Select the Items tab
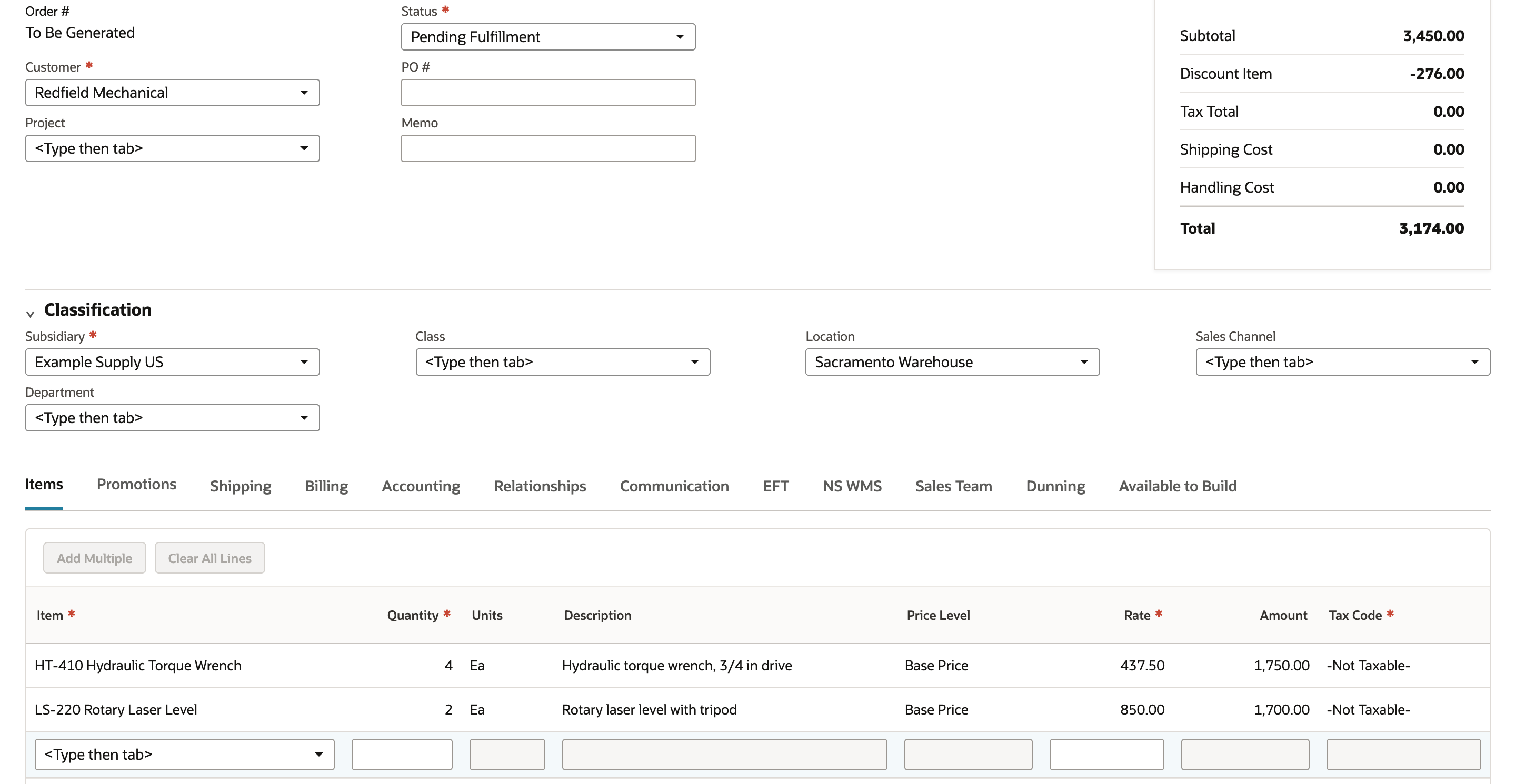 pyautogui.click(x=44, y=484)
